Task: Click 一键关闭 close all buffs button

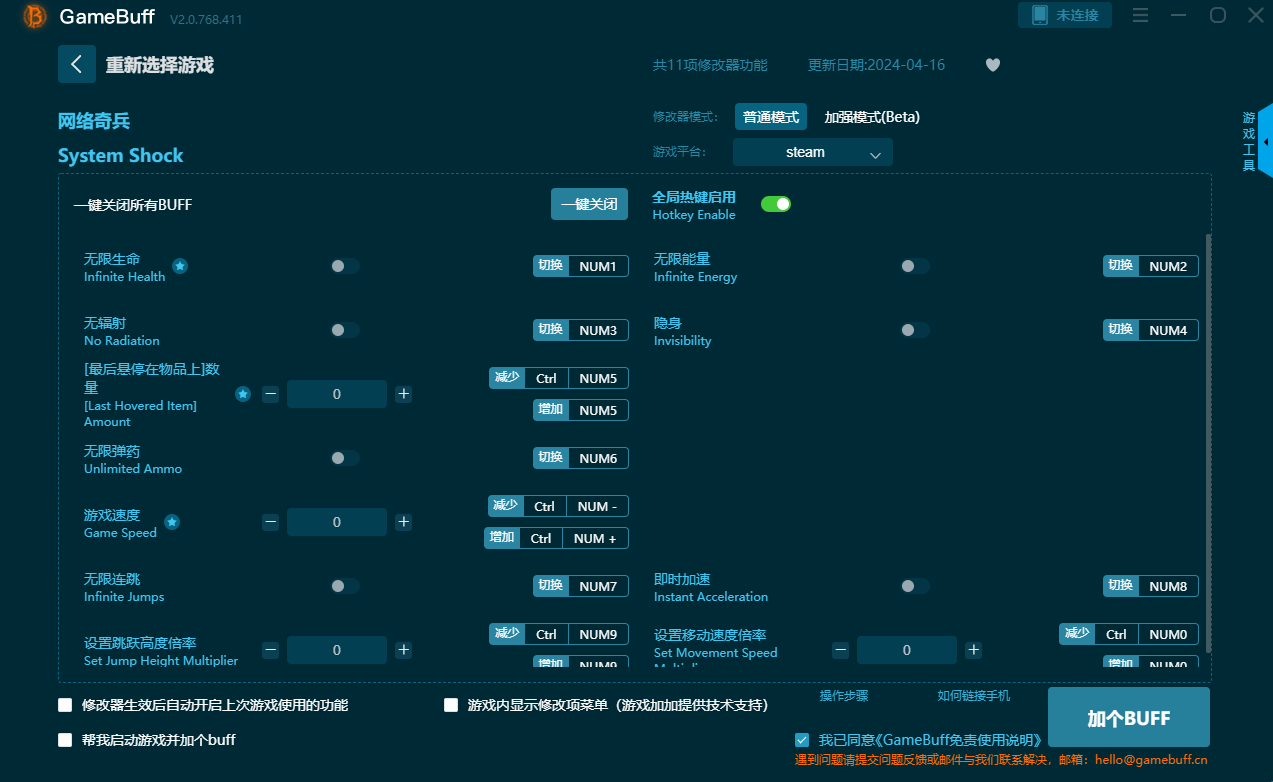Action: tap(589, 204)
